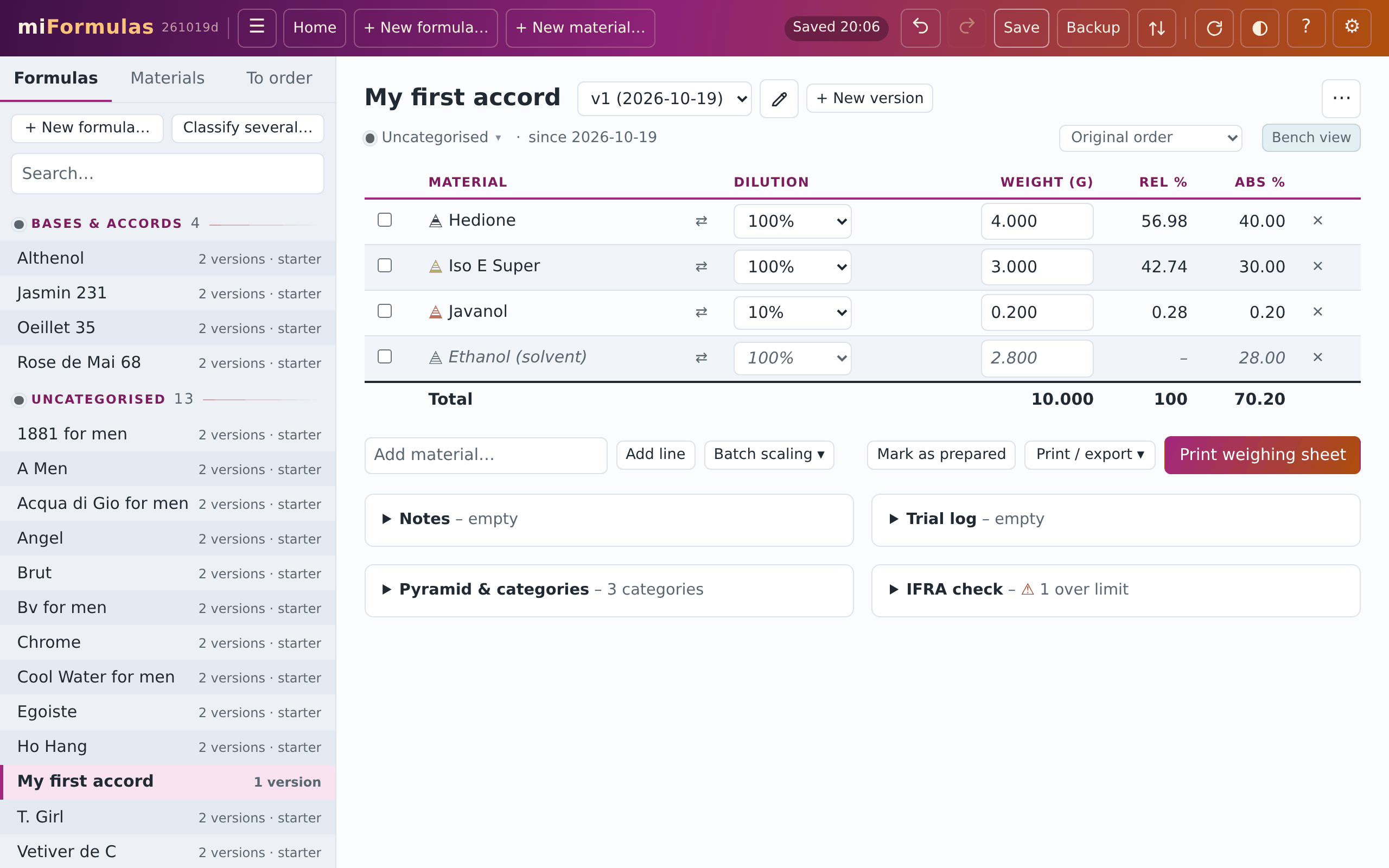Click the swap icon in Hedione row
The image size is (1389, 868).
coord(702,221)
